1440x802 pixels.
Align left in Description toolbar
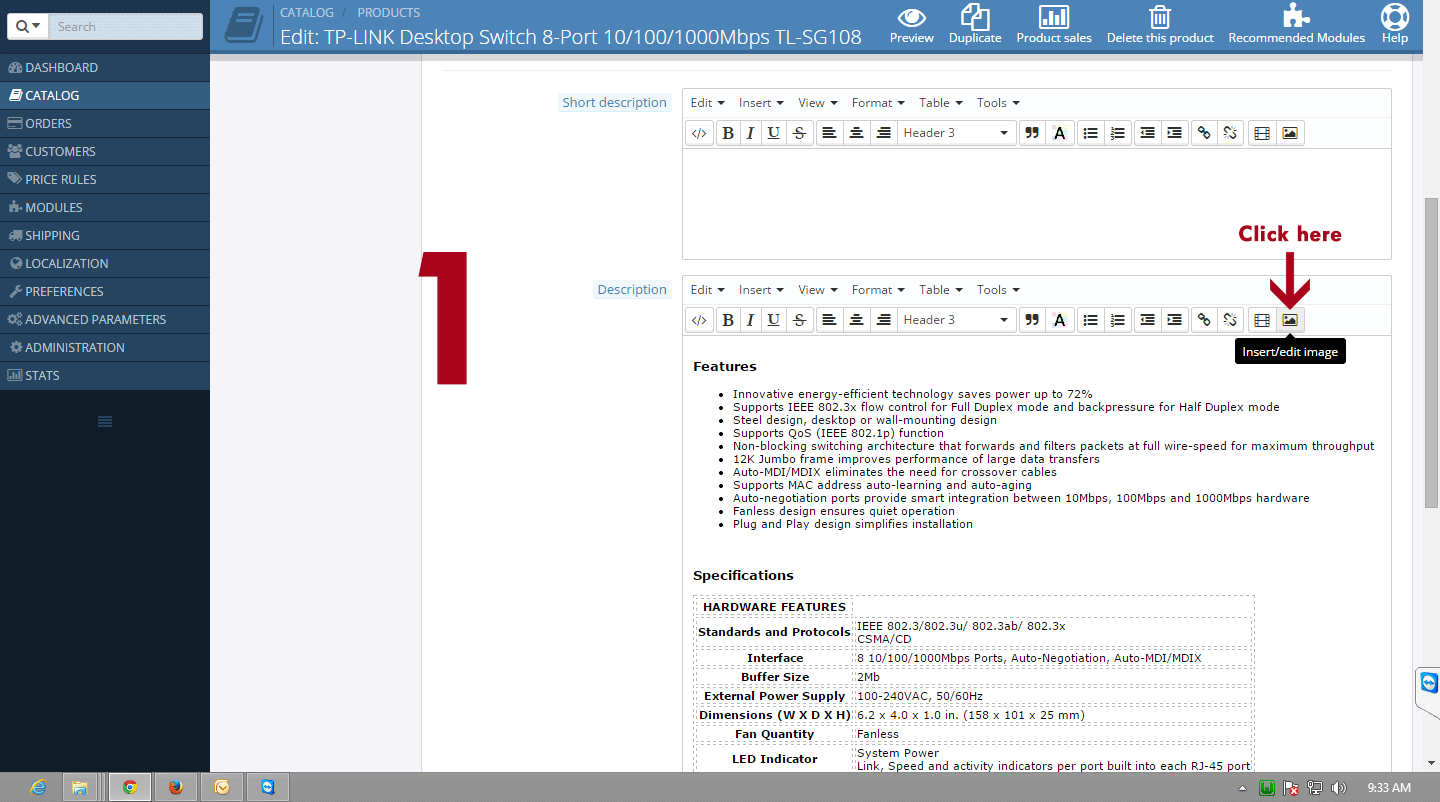tap(829, 320)
